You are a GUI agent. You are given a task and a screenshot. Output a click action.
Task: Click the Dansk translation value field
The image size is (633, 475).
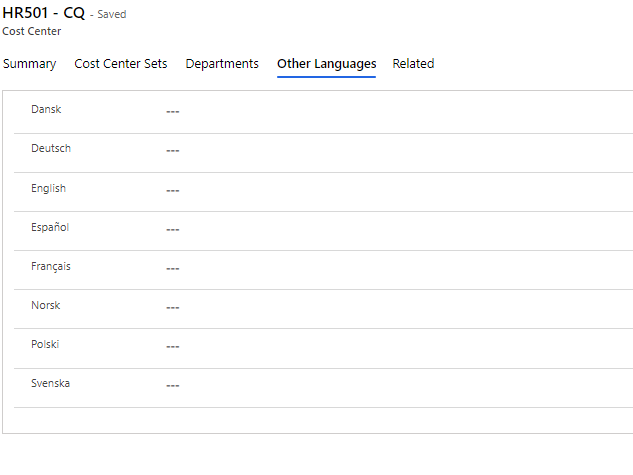(x=390, y=111)
